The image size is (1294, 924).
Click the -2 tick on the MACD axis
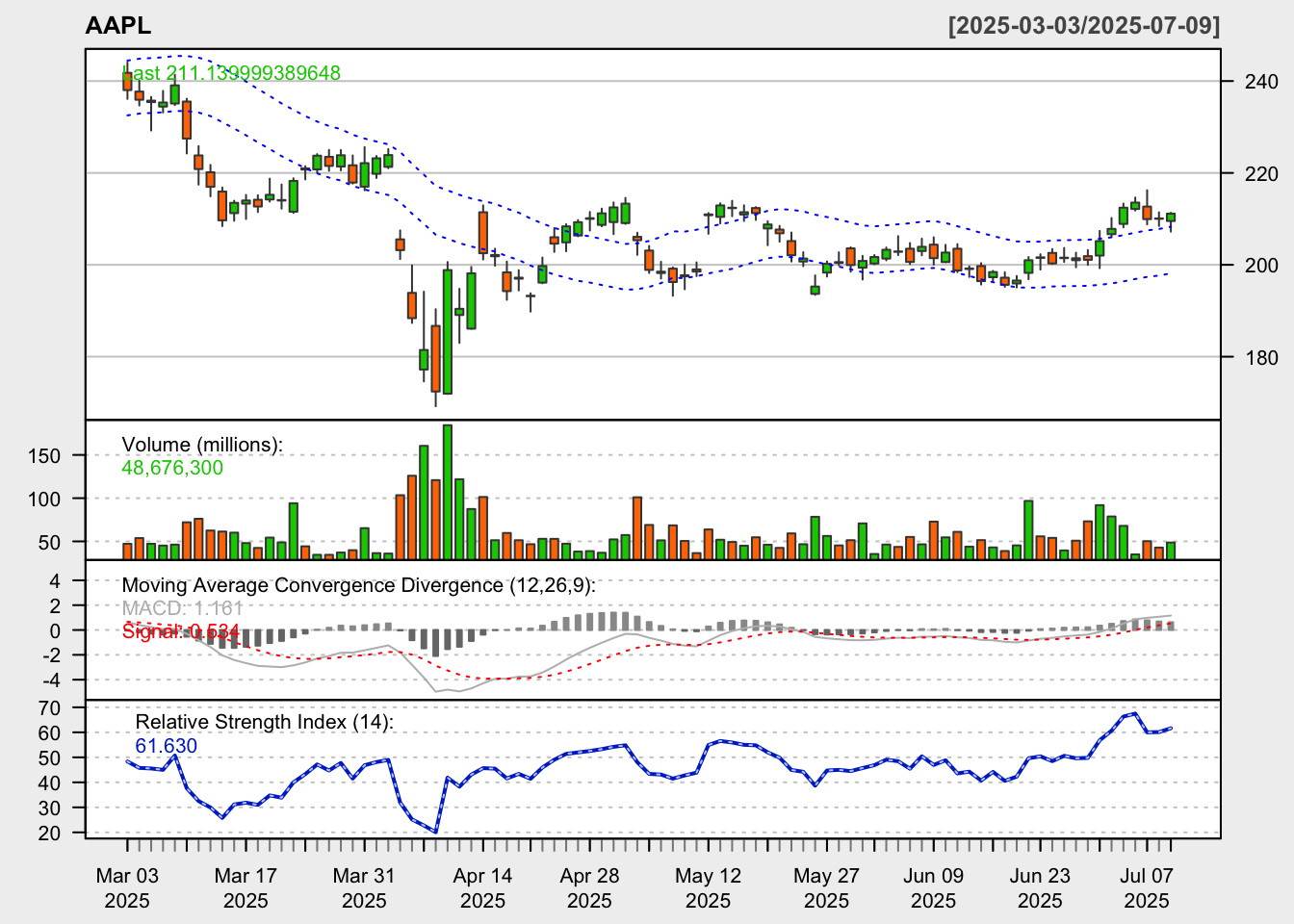coord(51,655)
